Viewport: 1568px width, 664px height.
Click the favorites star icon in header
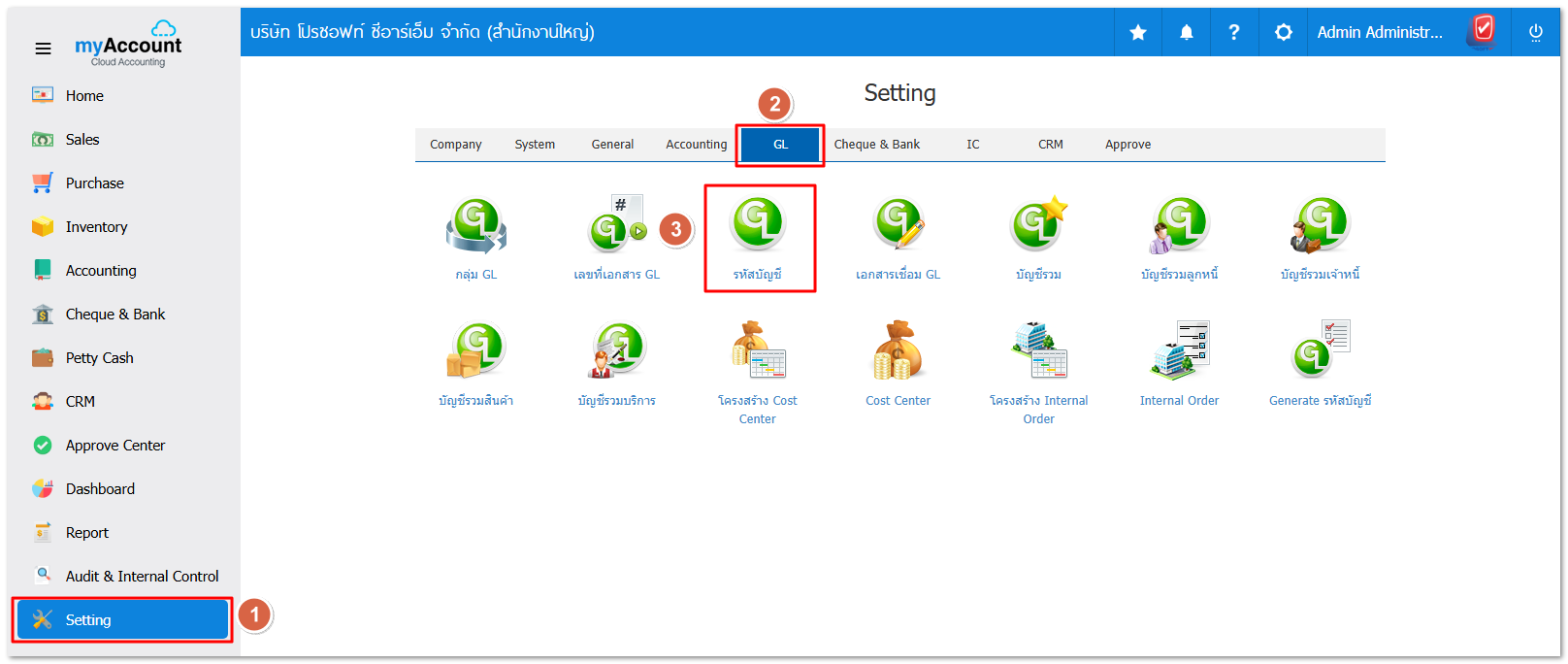(1138, 33)
